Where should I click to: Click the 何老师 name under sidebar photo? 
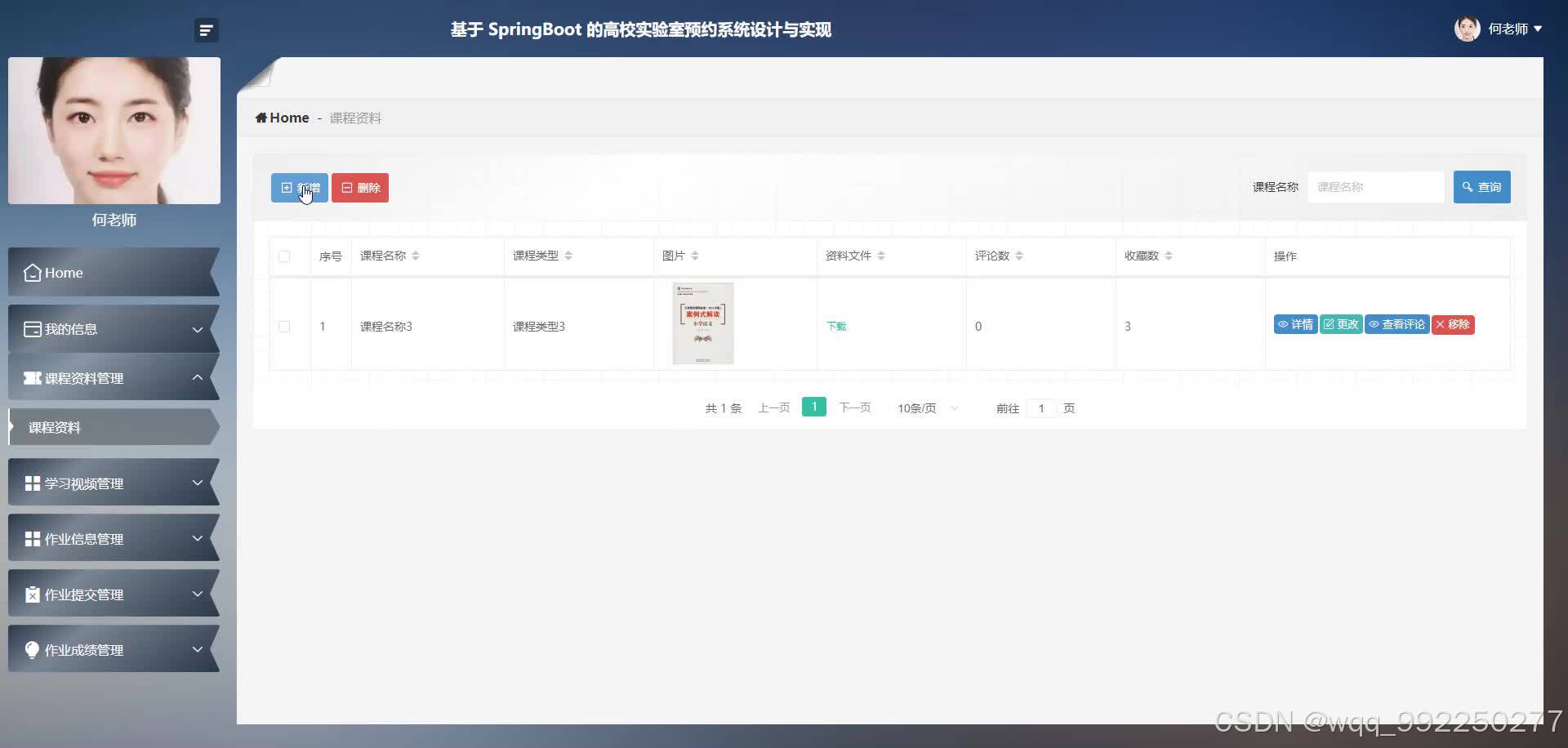click(114, 220)
